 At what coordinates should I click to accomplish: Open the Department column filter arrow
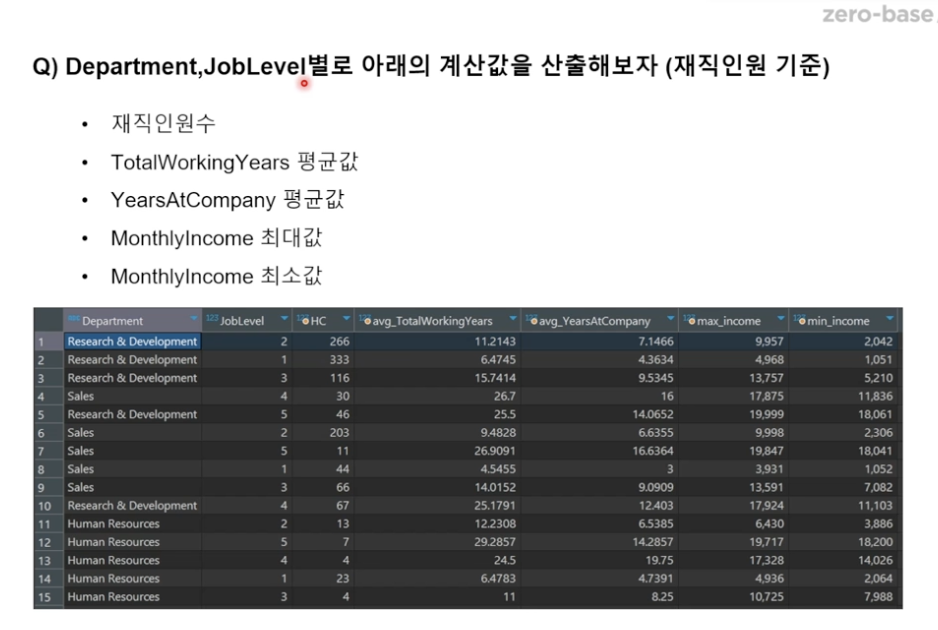[x=193, y=318]
